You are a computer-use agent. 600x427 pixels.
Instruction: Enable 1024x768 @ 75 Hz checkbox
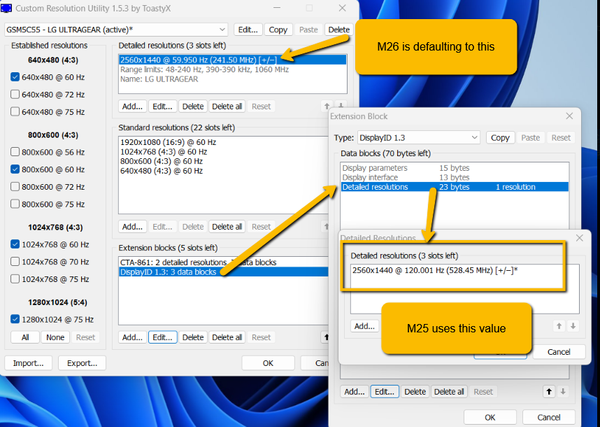(15, 279)
